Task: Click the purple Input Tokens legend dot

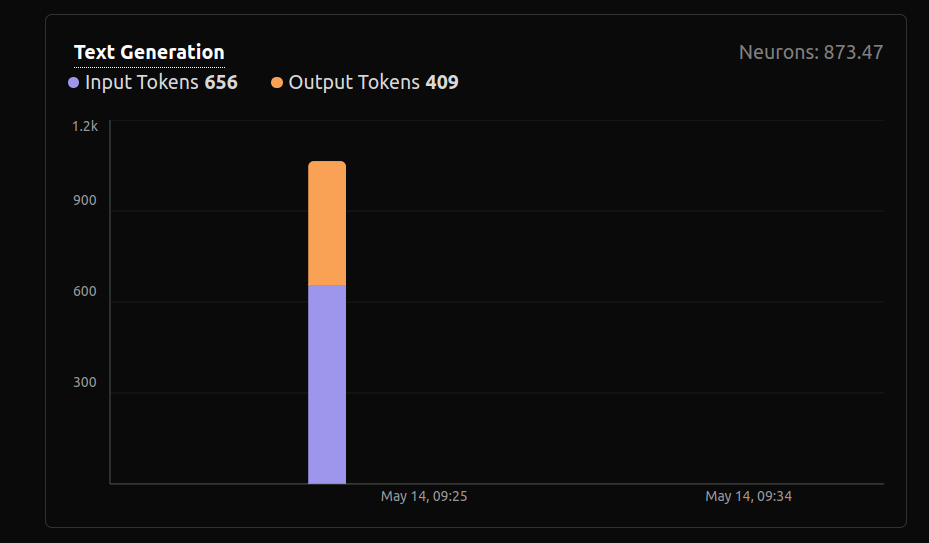Action: pyautogui.click(x=73, y=83)
